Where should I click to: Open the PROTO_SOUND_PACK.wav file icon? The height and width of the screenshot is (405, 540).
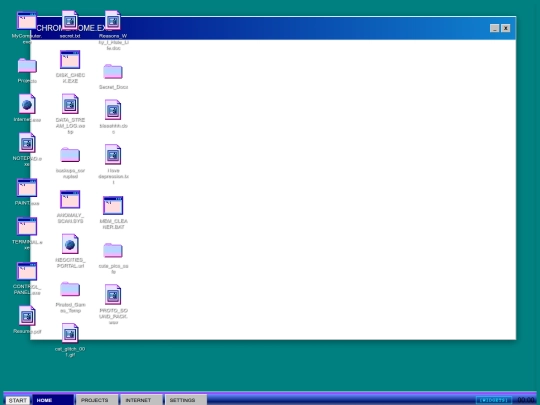(x=113, y=295)
